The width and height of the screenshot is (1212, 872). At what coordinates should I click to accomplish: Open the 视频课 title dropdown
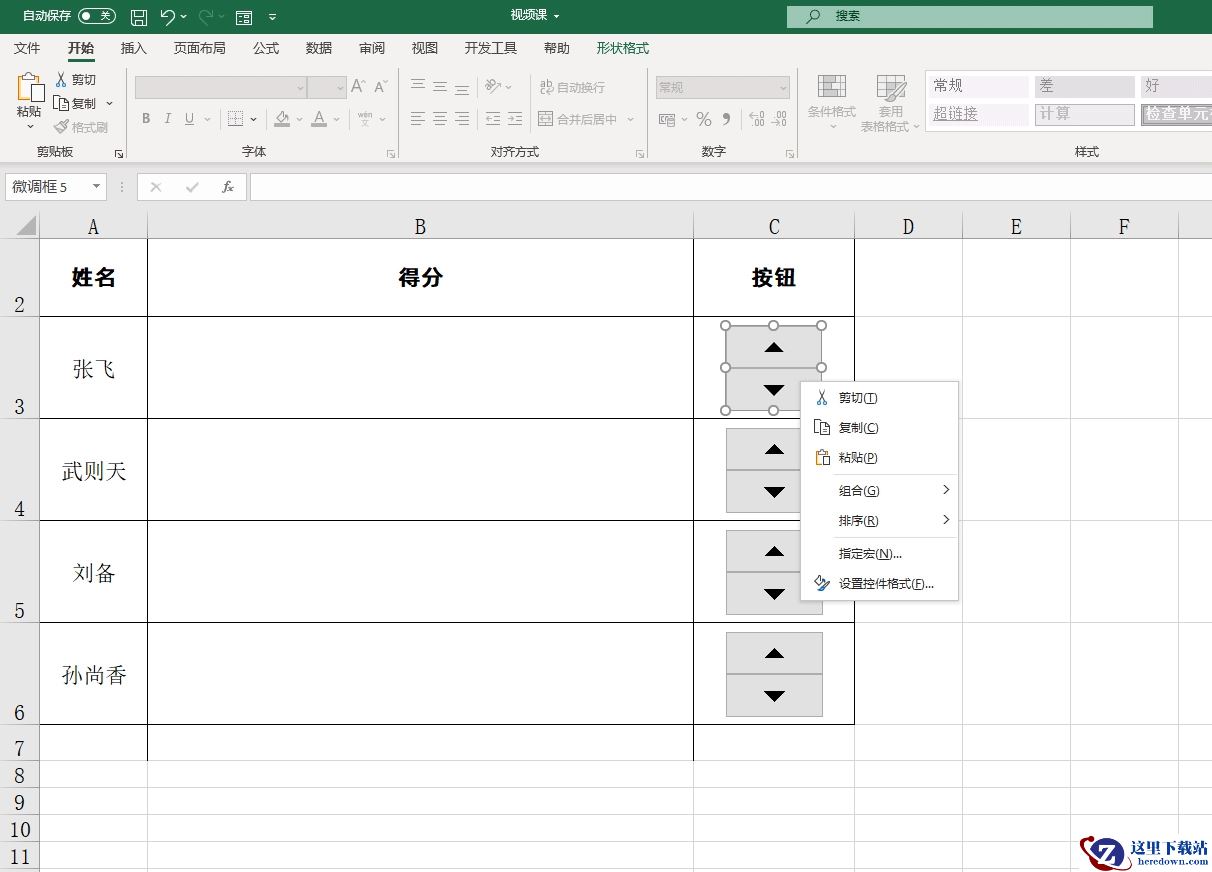(x=535, y=15)
